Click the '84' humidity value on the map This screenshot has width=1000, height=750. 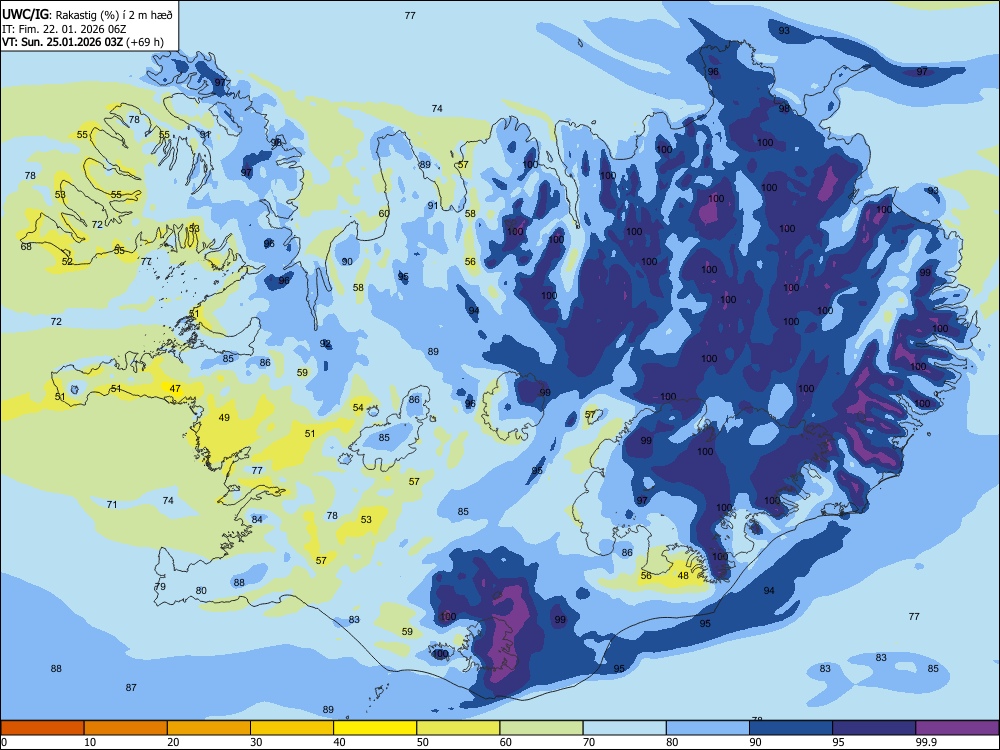pyautogui.click(x=257, y=519)
